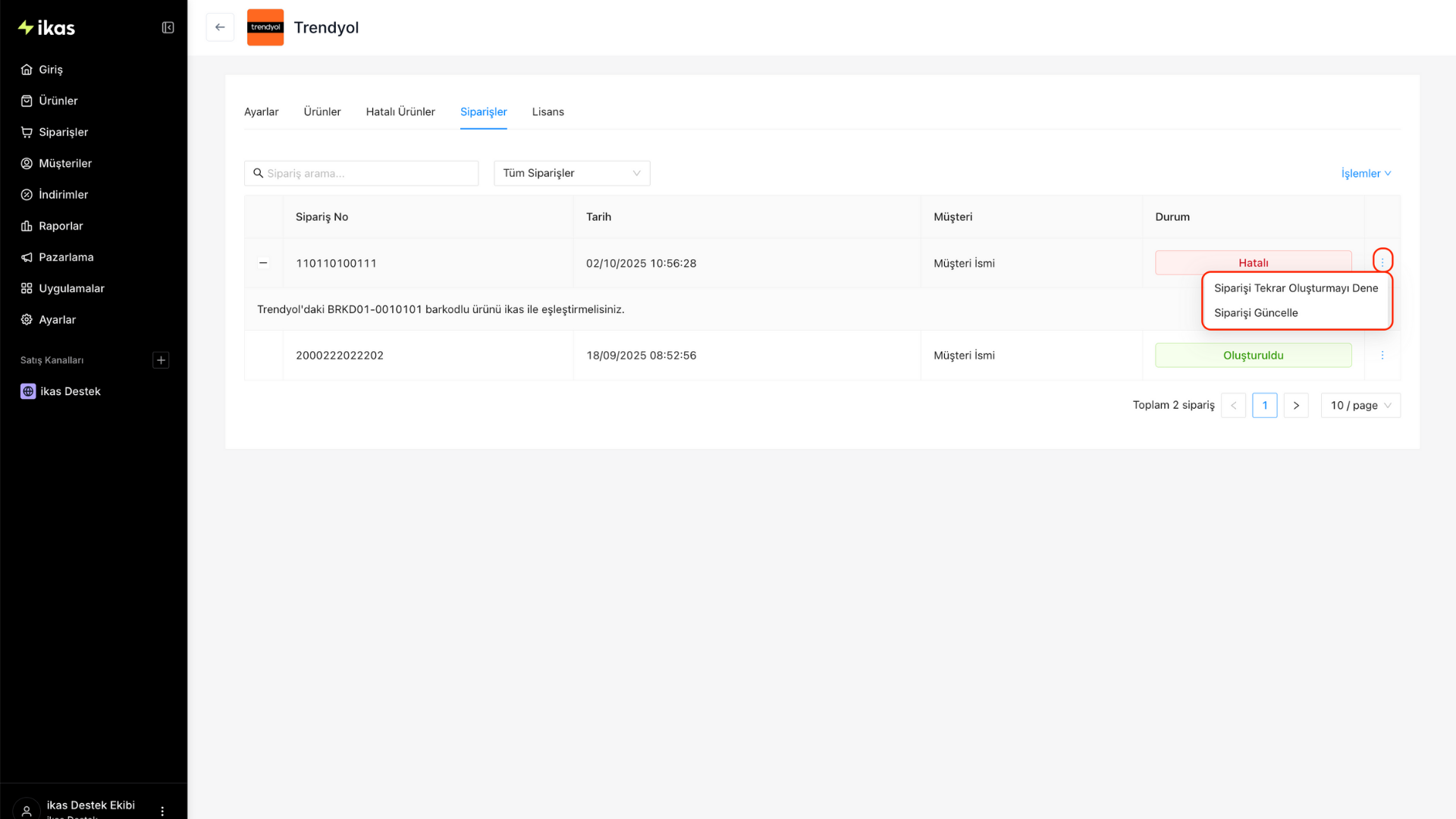Open actions menu for order 110110100111
Viewport: 1456px width, 819px height.
coord(1382,261)
